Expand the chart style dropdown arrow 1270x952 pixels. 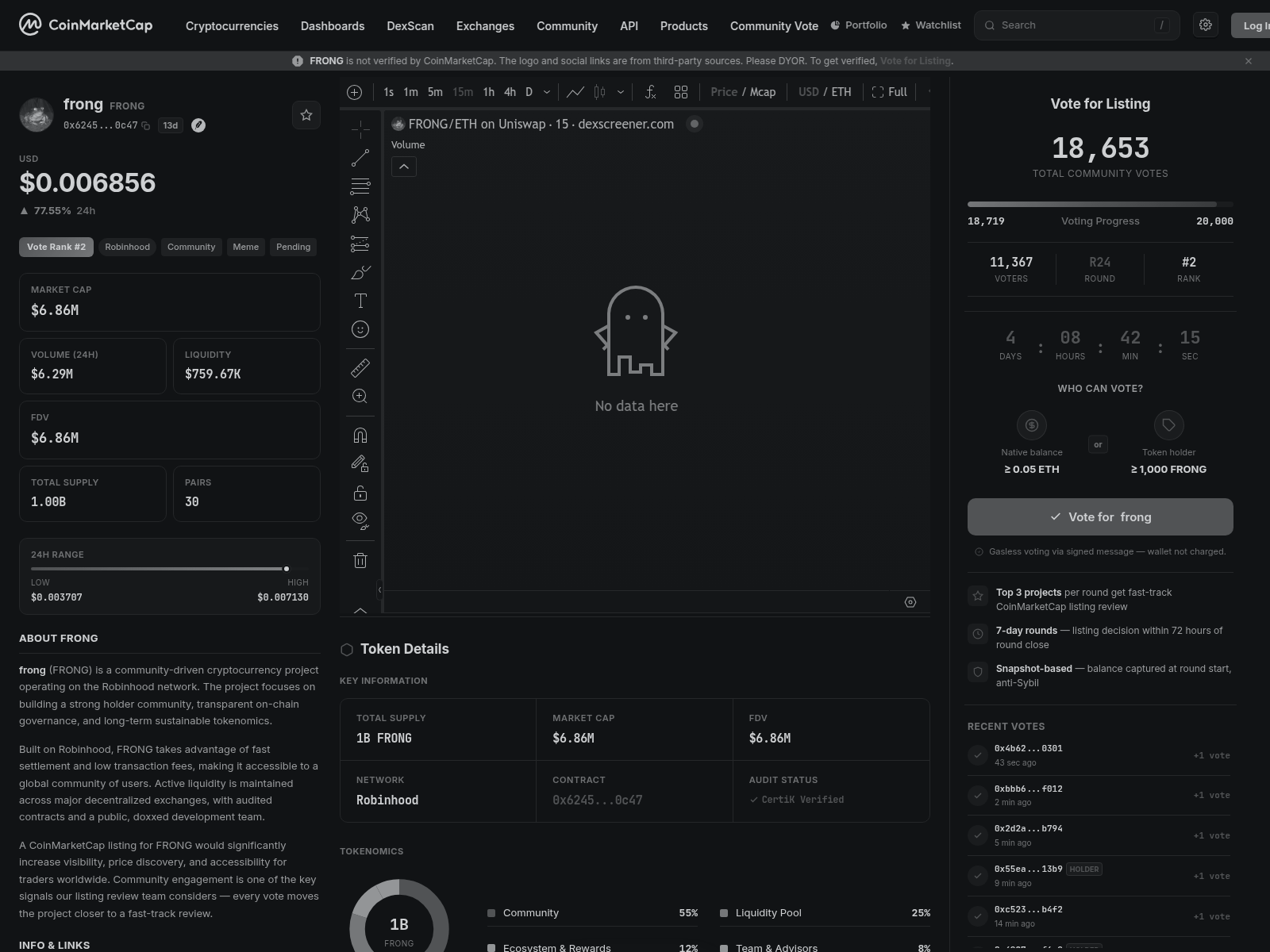click(x=621, y=92)
